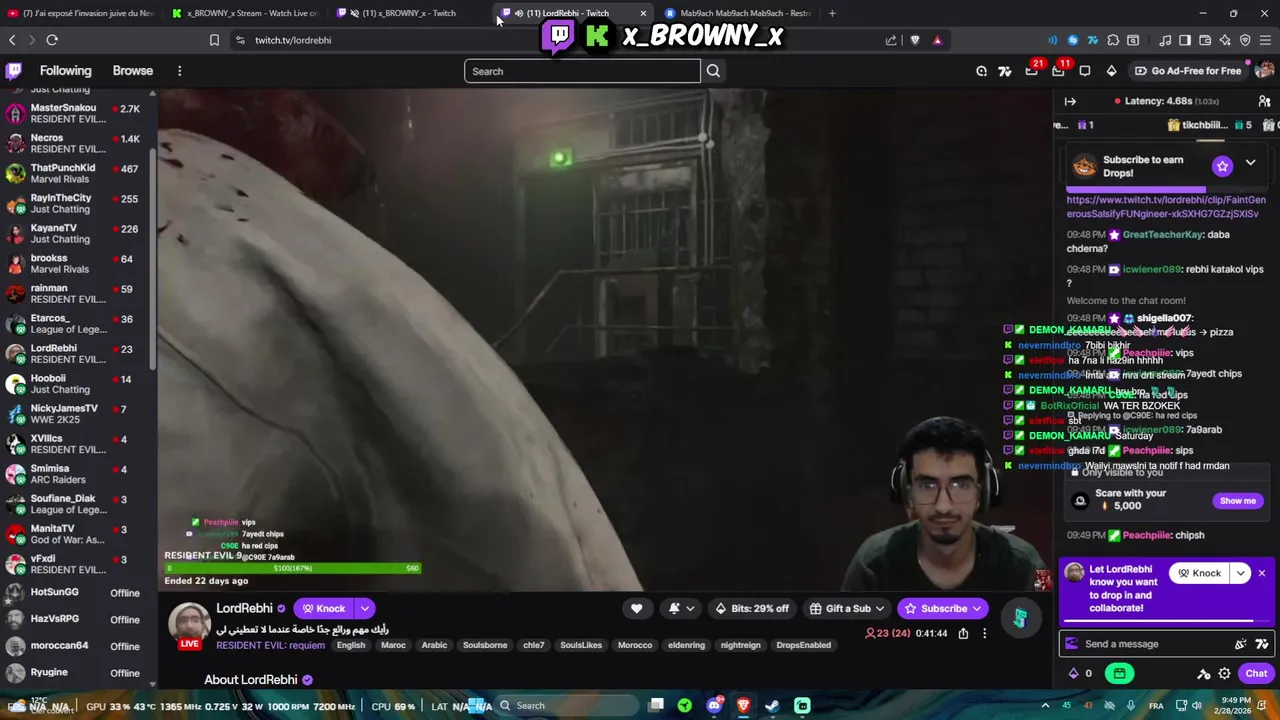
Task: Click the magnifier search button
Action: [713, 71]
